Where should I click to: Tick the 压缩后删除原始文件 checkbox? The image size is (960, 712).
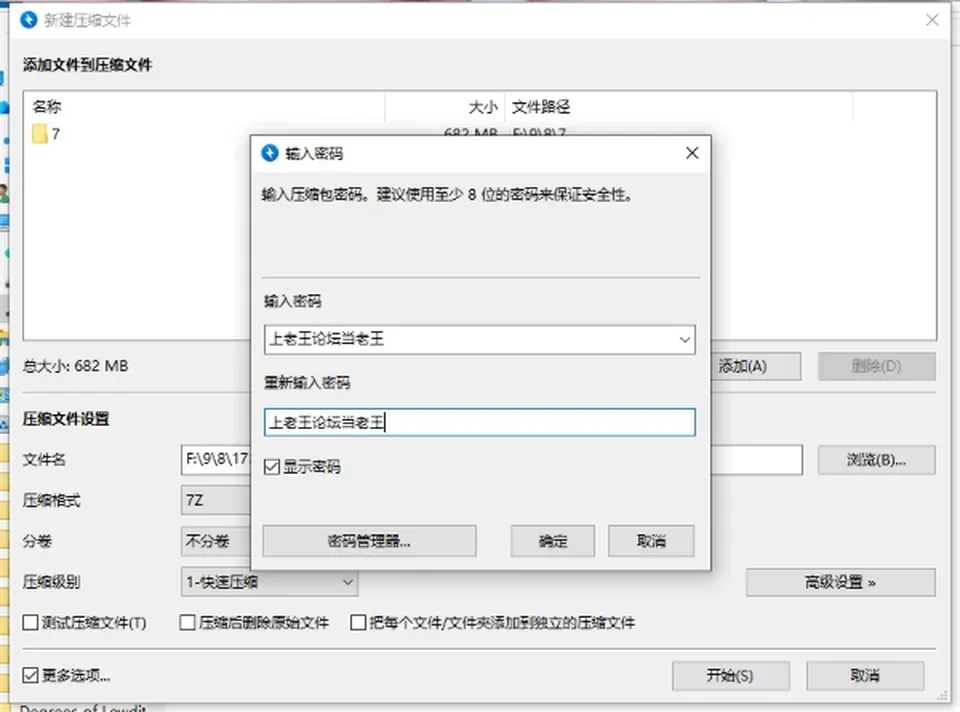(187, 623)
